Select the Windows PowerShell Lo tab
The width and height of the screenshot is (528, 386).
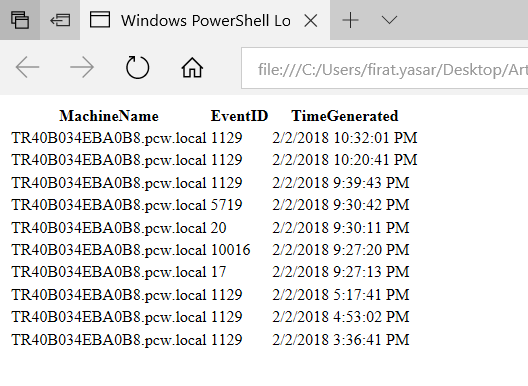click(x=205, y=20)
